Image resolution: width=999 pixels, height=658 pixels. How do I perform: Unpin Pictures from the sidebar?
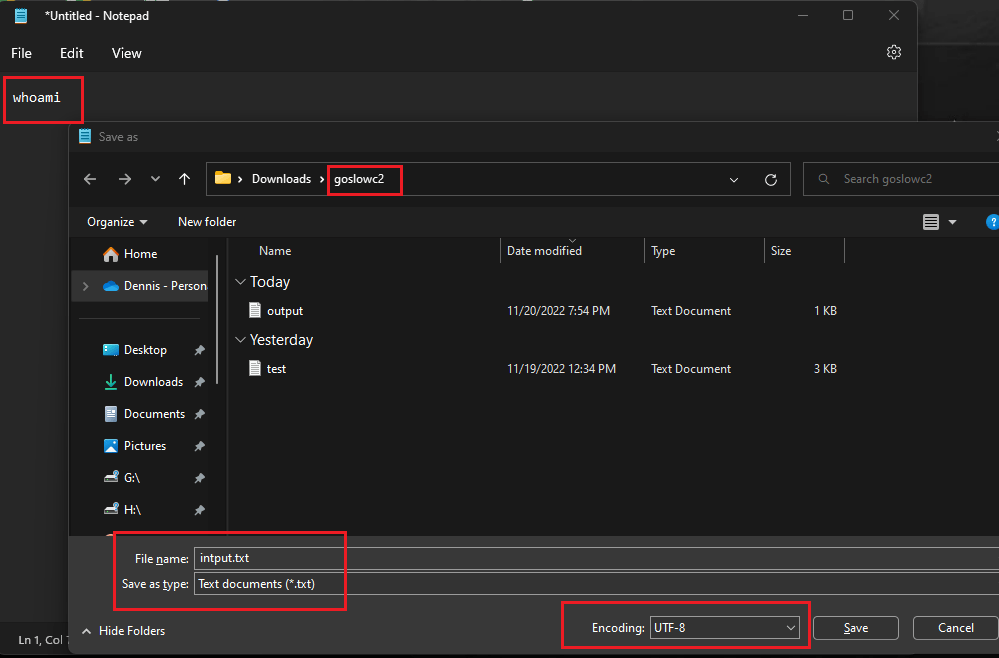(x=199, y=446)
